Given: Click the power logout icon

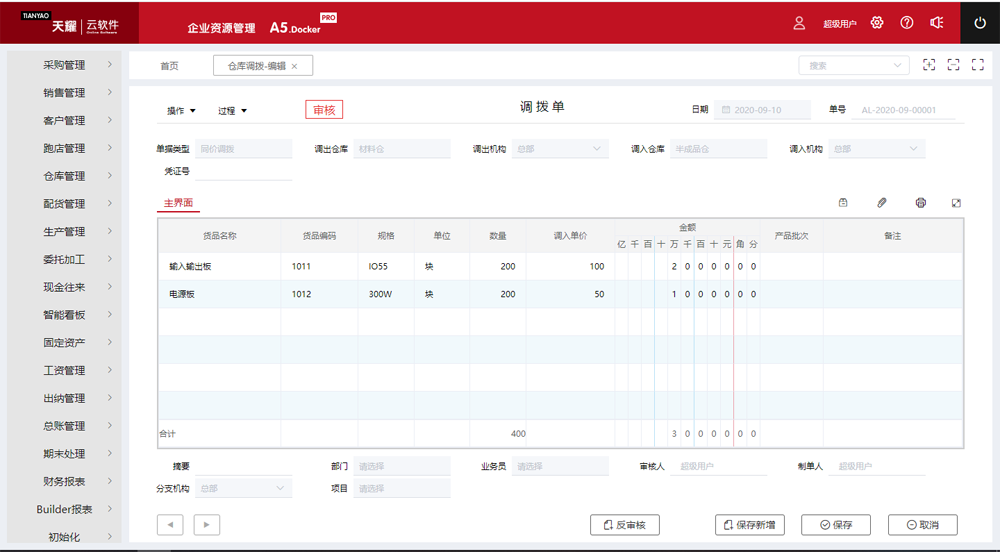Looking at the screenshot, I should pos(980,23).
